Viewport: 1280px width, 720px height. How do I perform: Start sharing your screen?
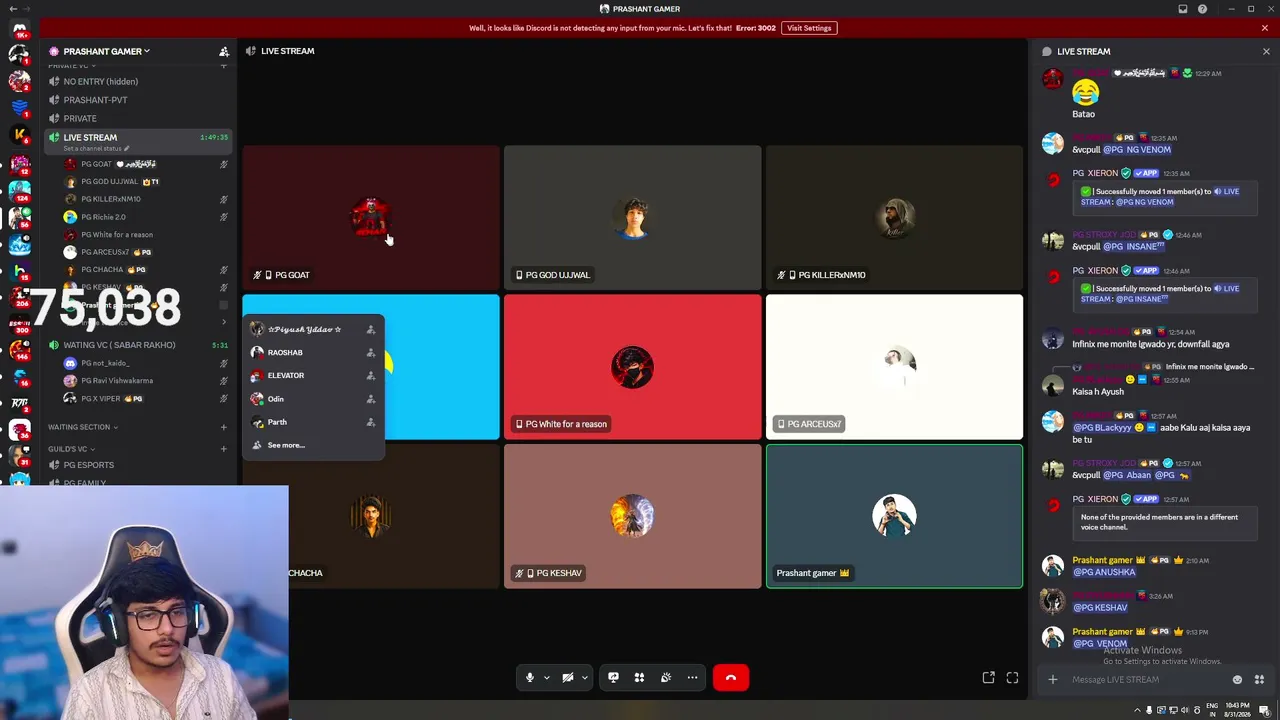coord(613,678)
